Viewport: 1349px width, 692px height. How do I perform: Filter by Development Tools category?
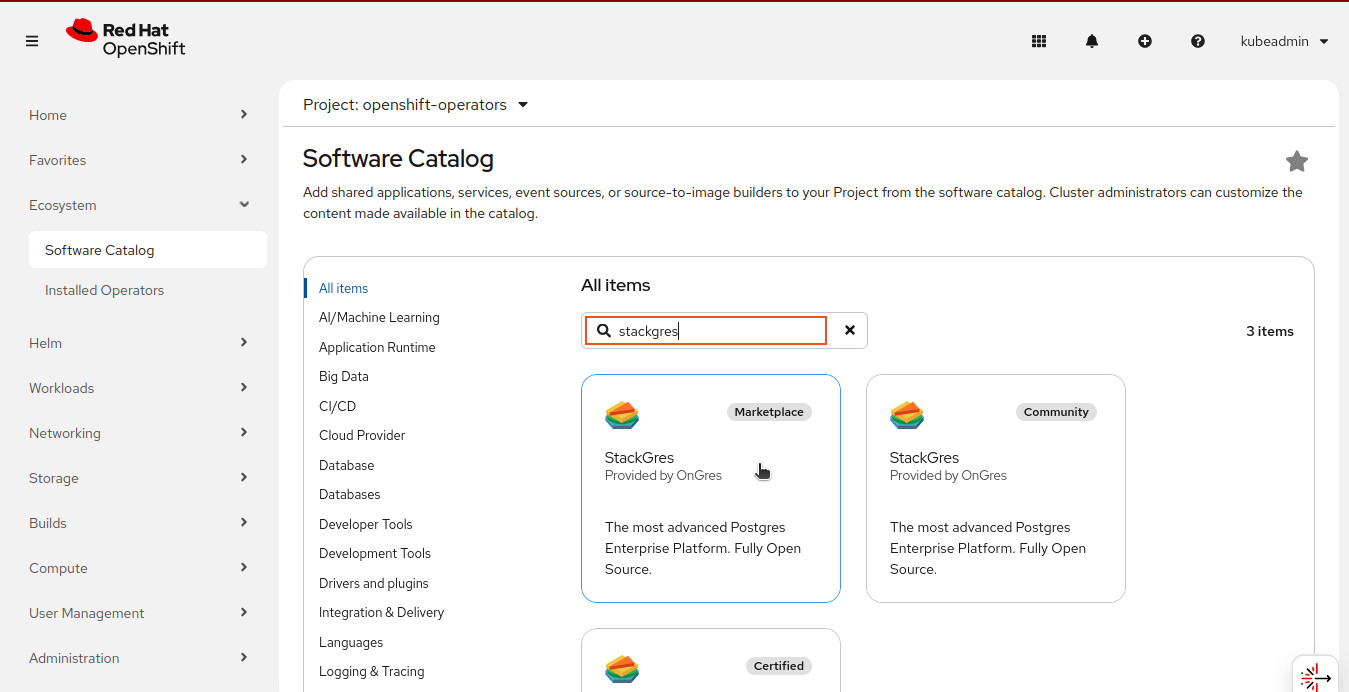375,553
